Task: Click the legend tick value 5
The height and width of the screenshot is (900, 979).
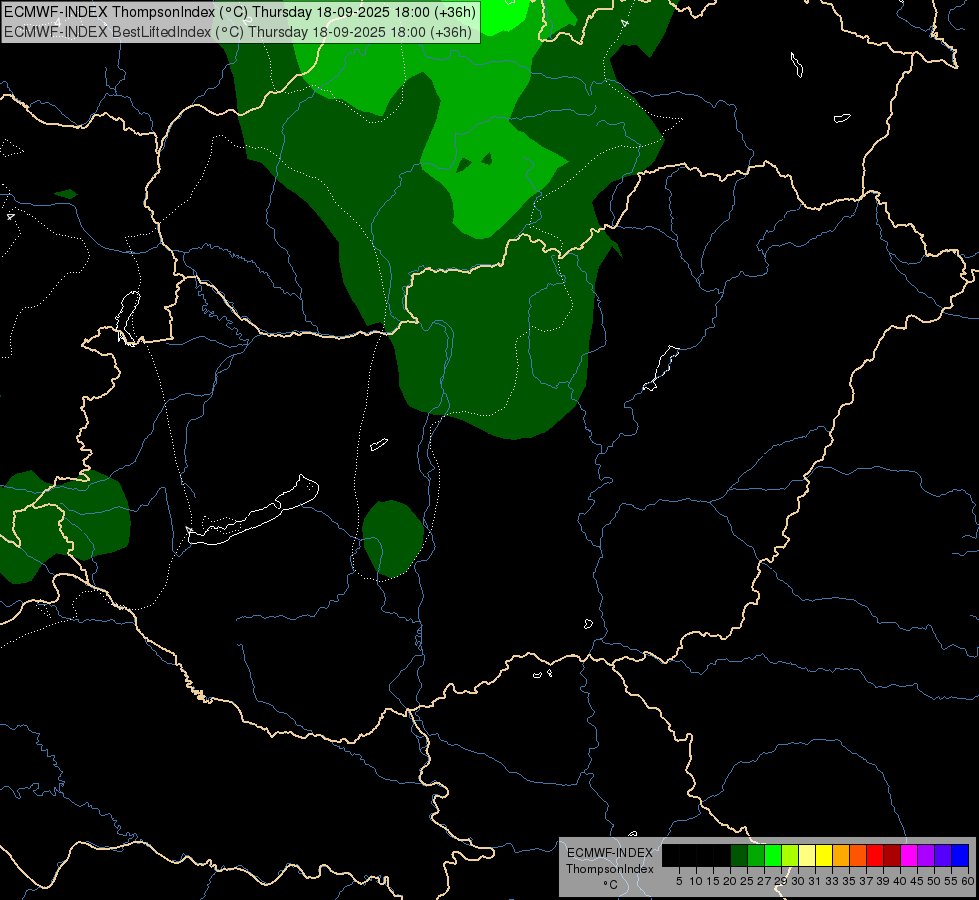Action: [x=679, y=881]
